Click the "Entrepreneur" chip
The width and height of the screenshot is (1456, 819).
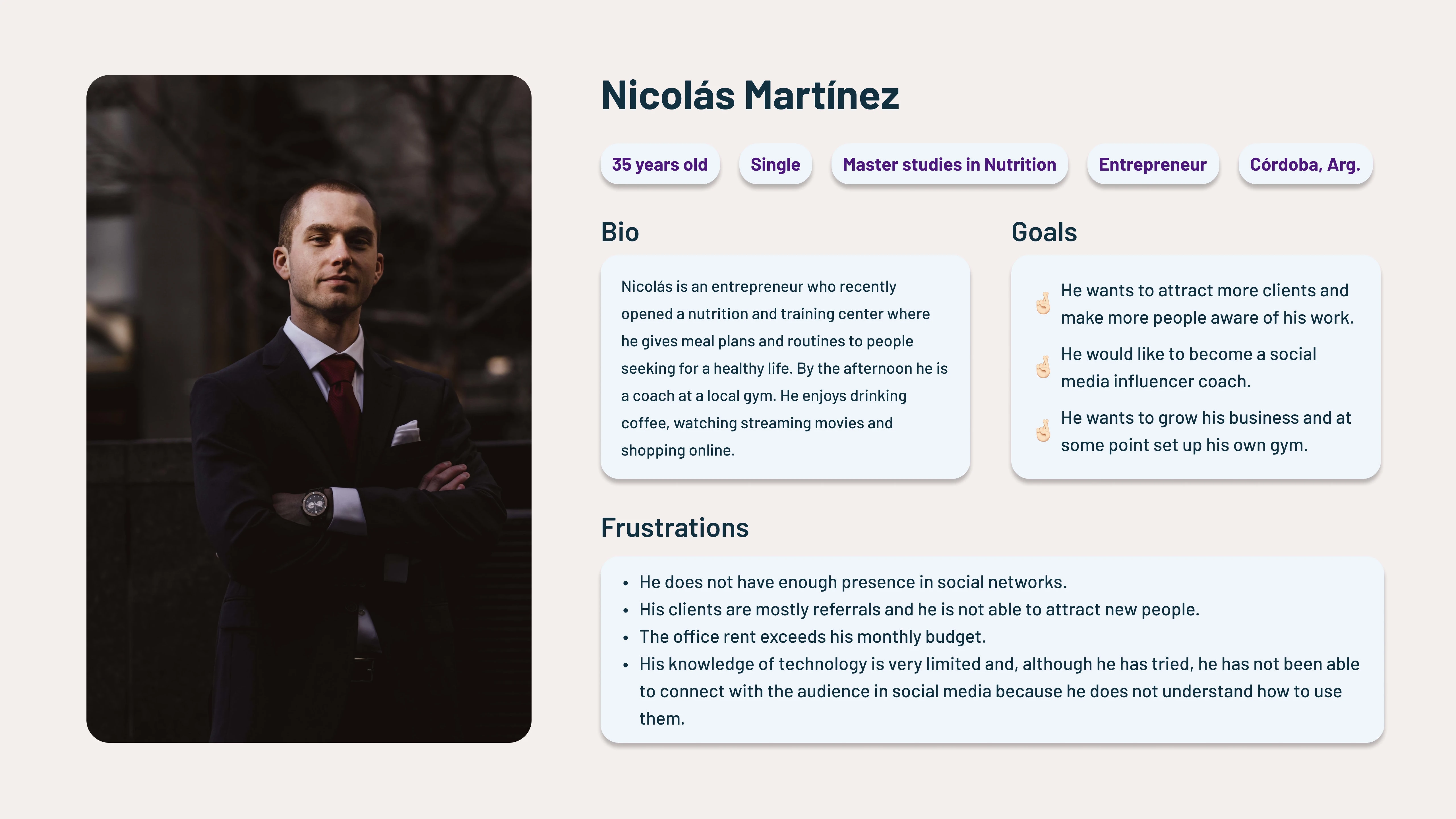[x=1153, y=164]
